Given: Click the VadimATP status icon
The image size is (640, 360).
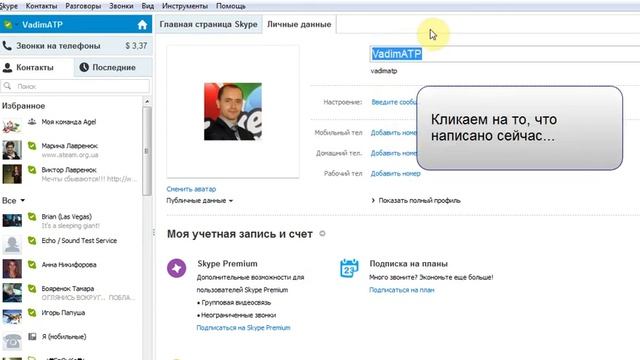Looking at the screenshot, I should tap(8, 24).
